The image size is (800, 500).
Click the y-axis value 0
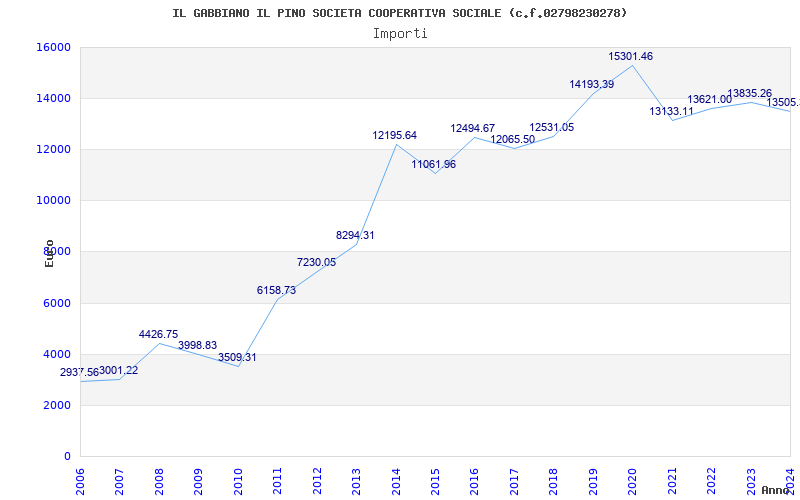67,456
